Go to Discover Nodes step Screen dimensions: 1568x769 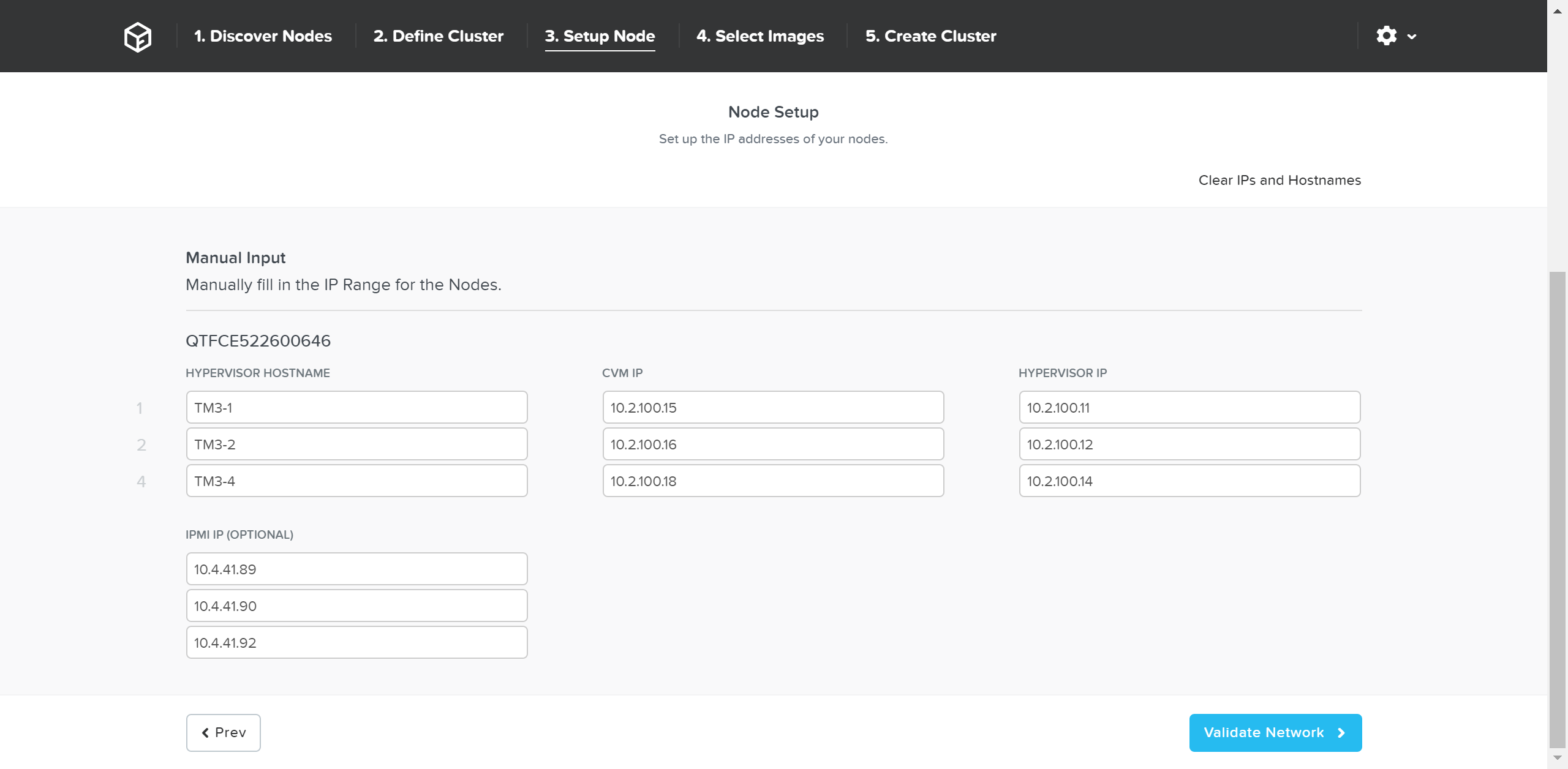coord(263,36)
